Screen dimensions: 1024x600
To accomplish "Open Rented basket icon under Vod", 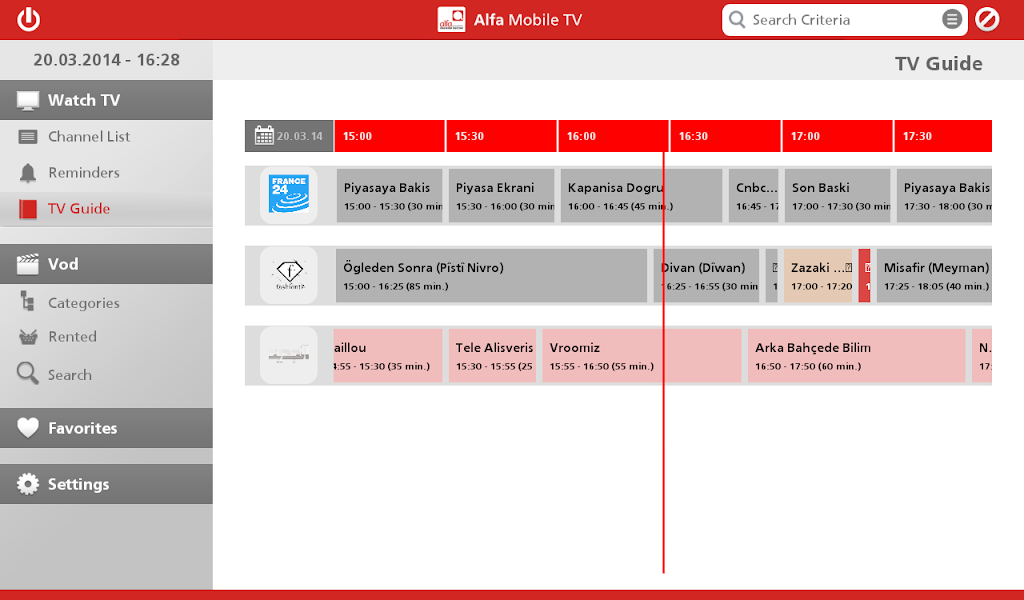I will [28, 337].
